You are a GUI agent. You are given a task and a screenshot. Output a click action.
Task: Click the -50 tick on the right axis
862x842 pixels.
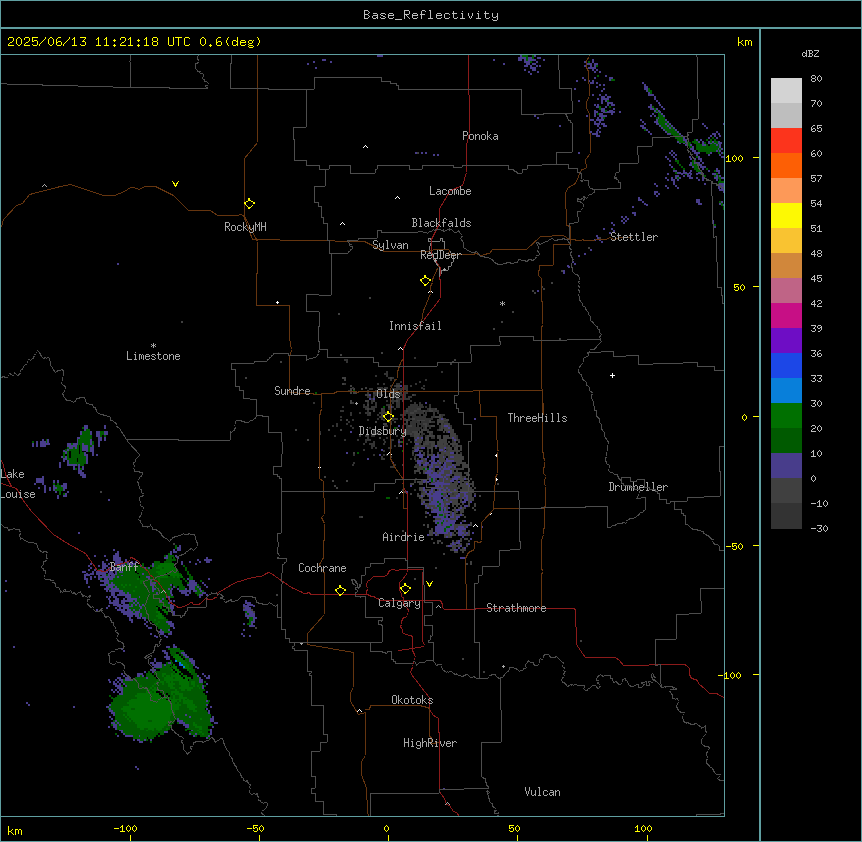tap(734, 546)
